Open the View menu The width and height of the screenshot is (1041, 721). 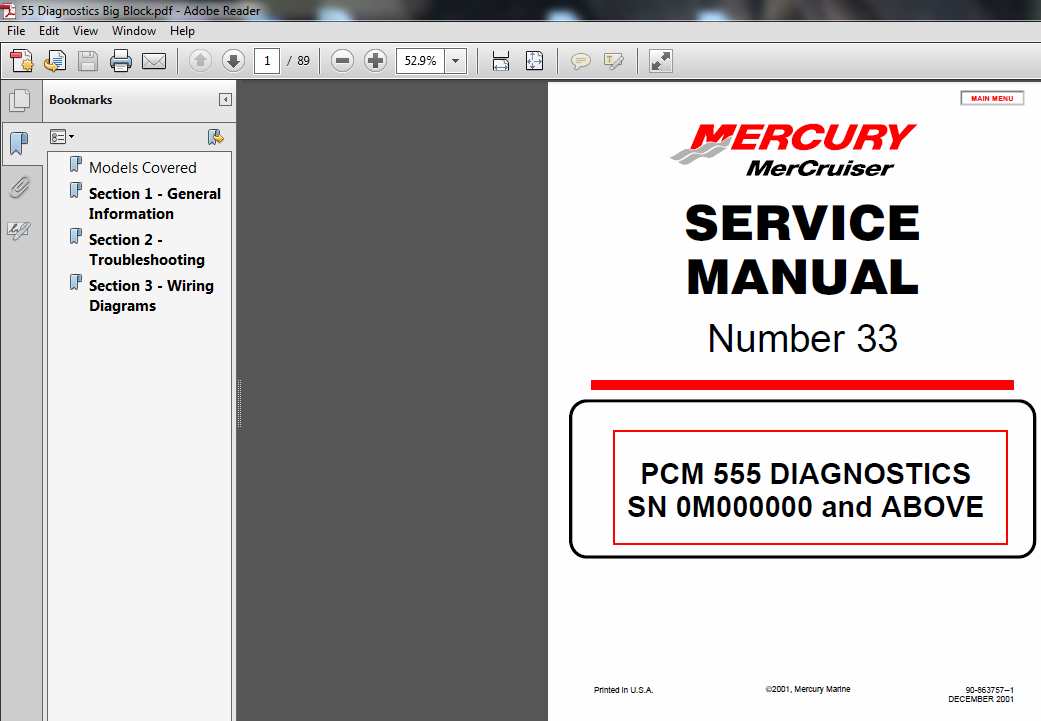85,31
